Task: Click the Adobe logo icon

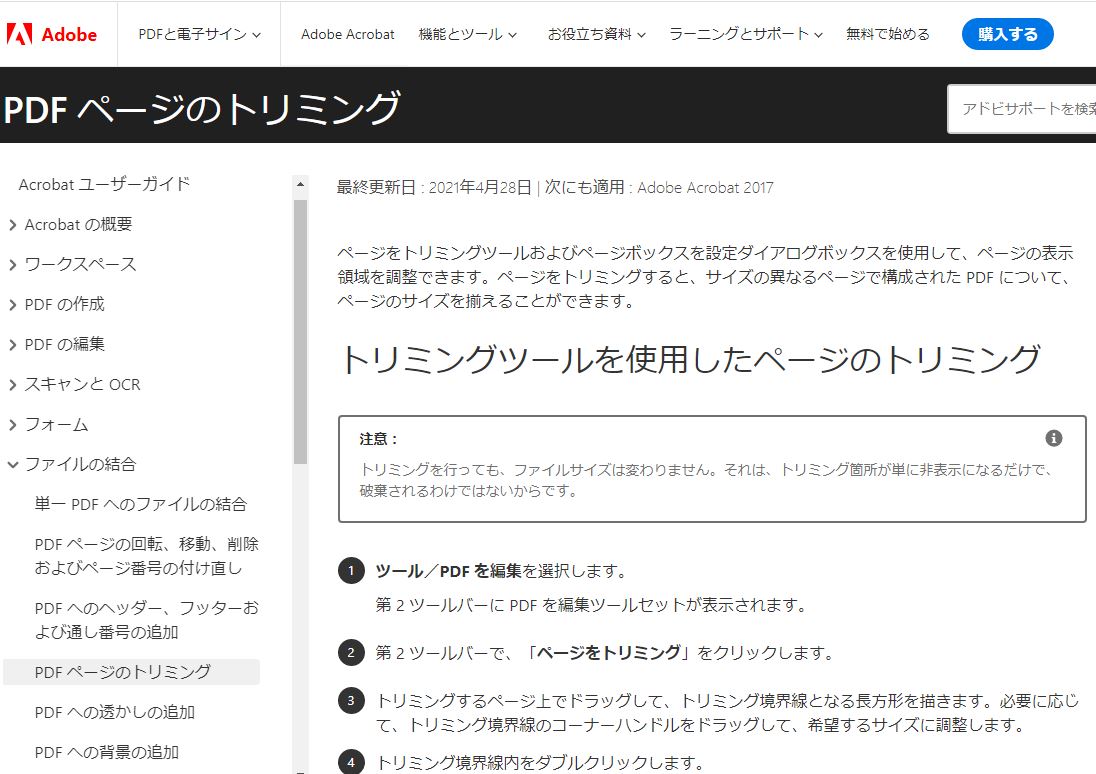Action: [20, 32]
